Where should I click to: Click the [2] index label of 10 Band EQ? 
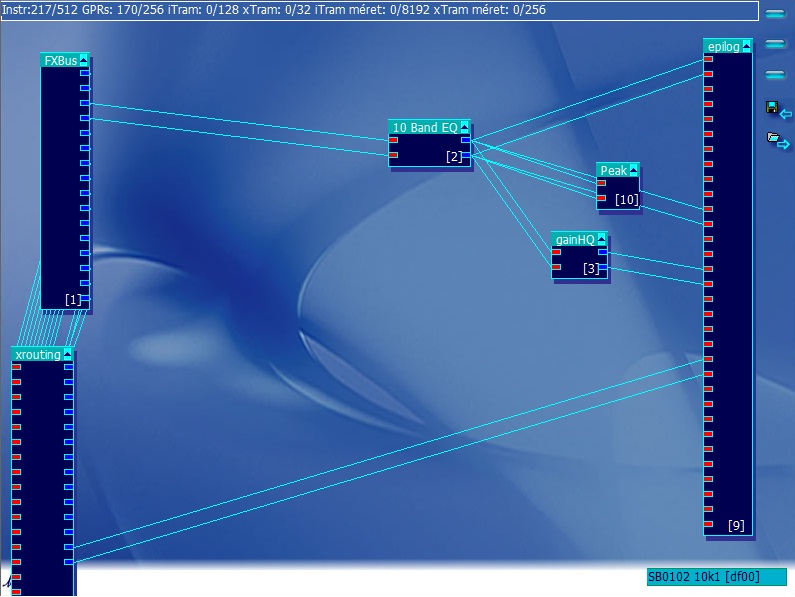pyautogui.click(x=454, y=157)
